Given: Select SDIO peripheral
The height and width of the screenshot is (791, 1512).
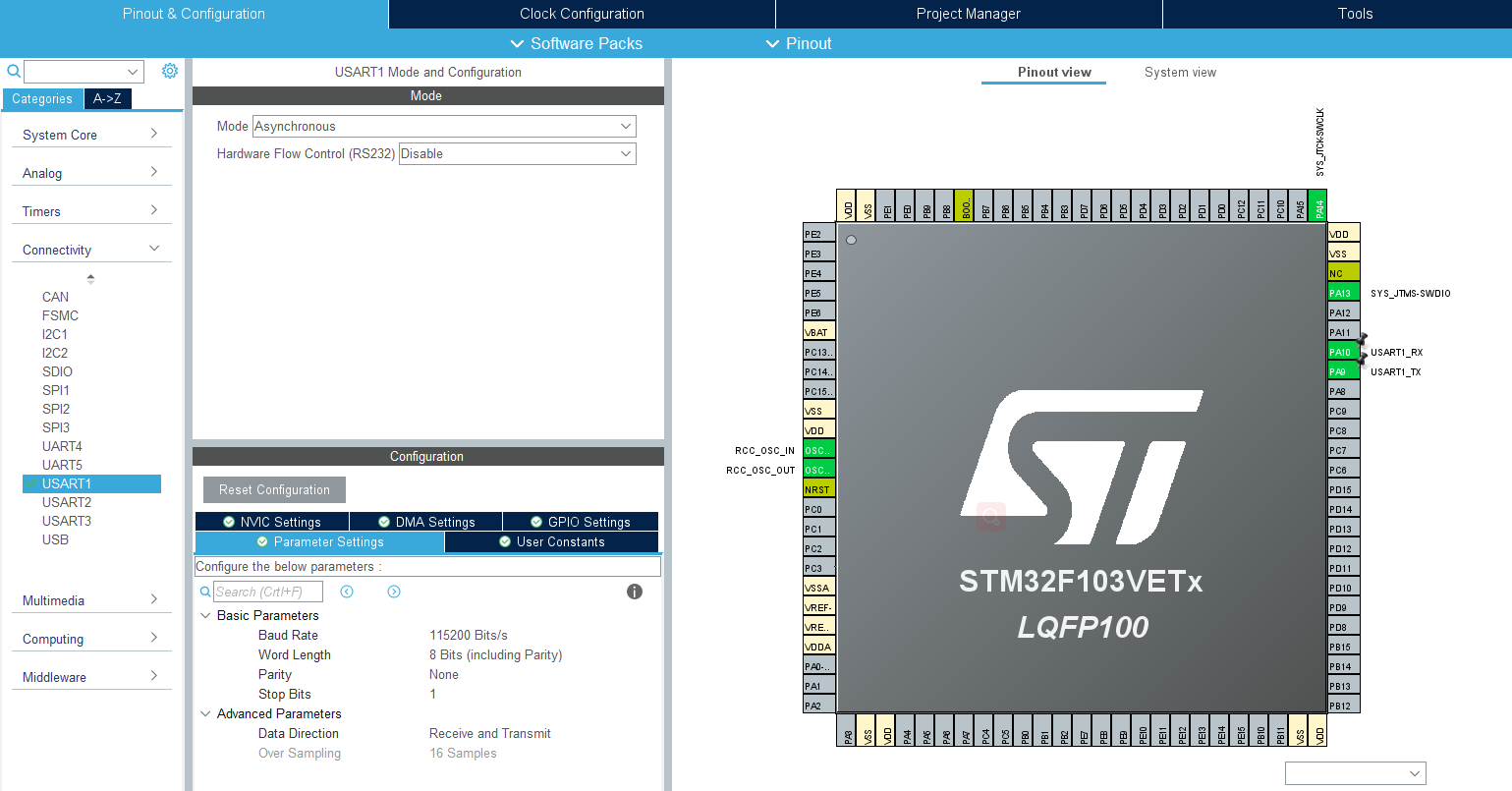Looking at the screenshot, I should pyautogui.click(x=57, y=371).
